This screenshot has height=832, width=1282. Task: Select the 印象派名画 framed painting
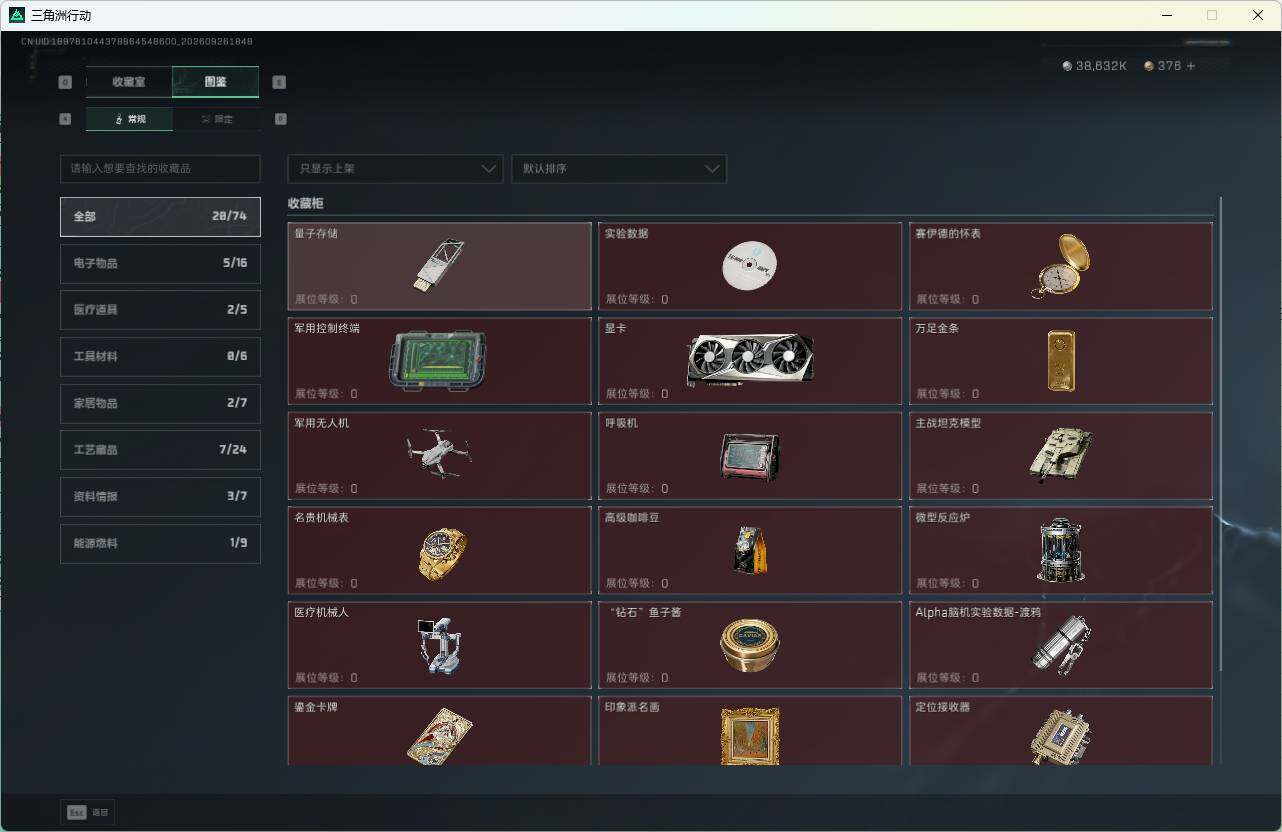750,731
